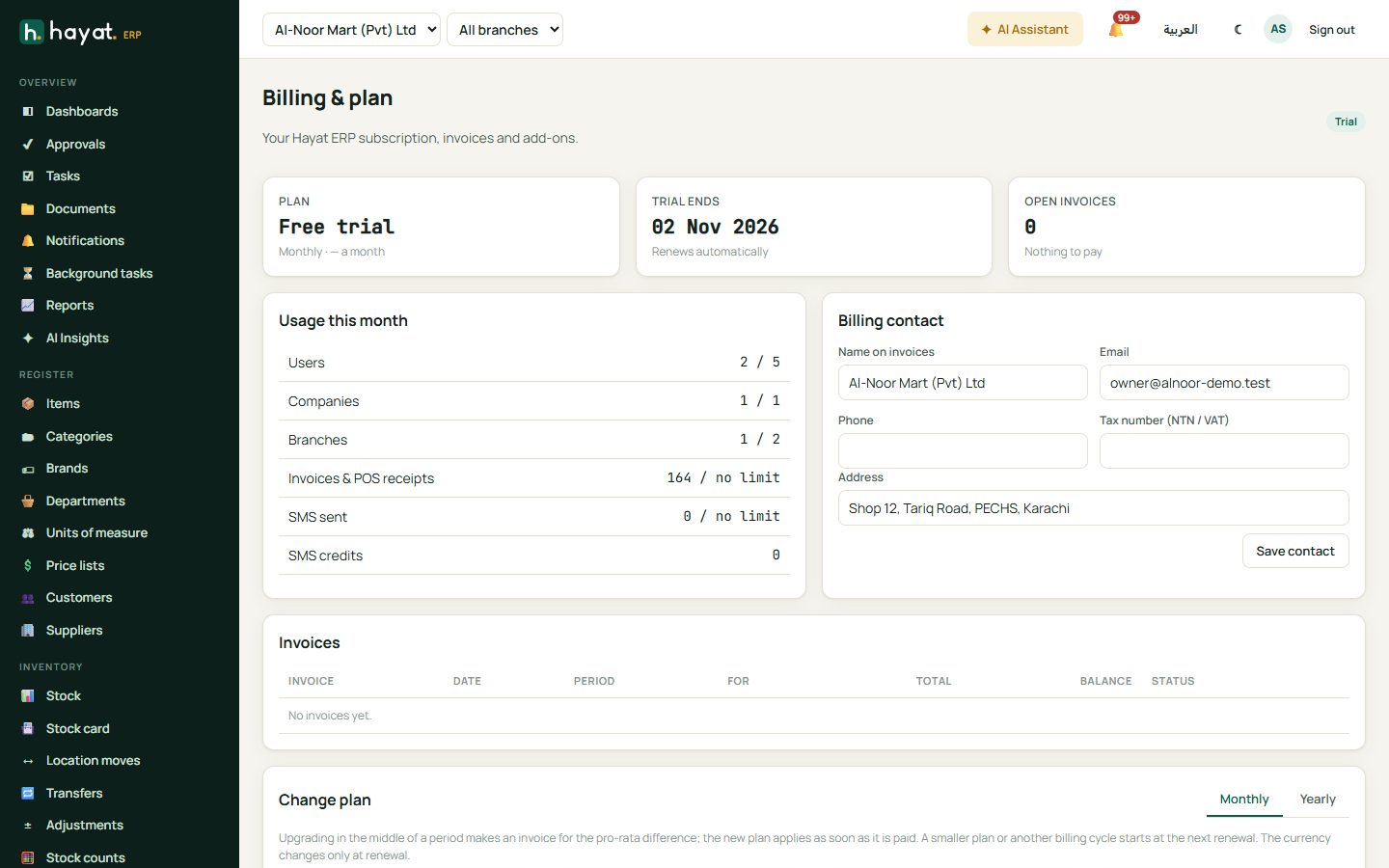Screen dimensions: 1389x868
Task: Click the STATUS column header in Invoices
Action: [x=1173, y=681]
